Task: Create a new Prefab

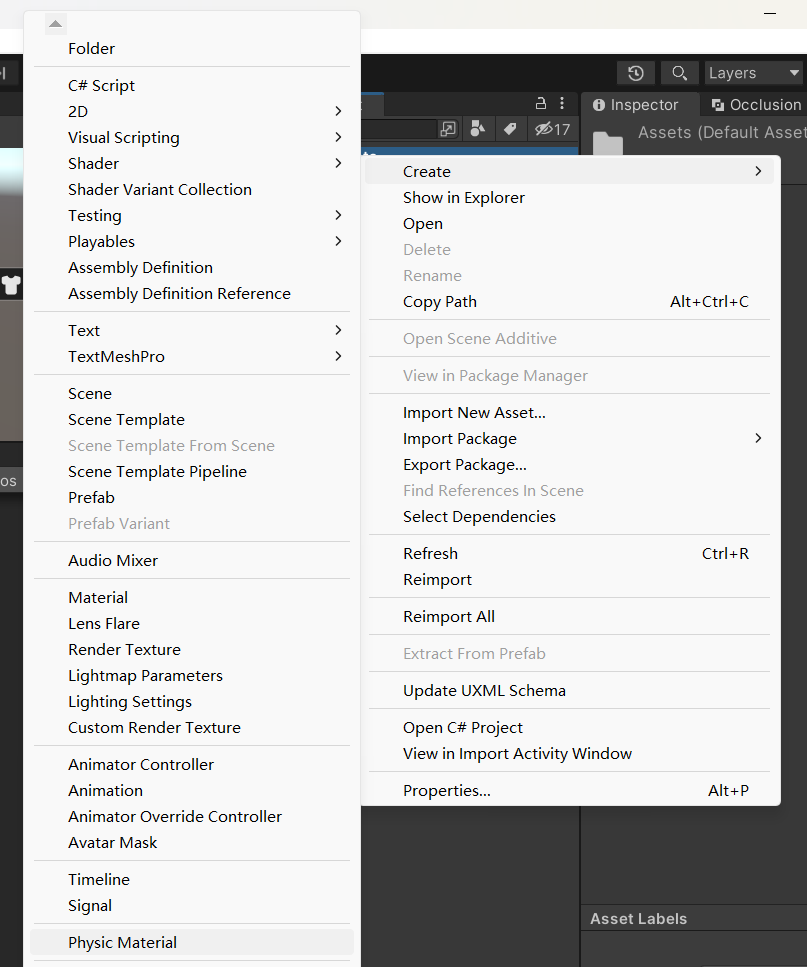Action: click(192, 497)
